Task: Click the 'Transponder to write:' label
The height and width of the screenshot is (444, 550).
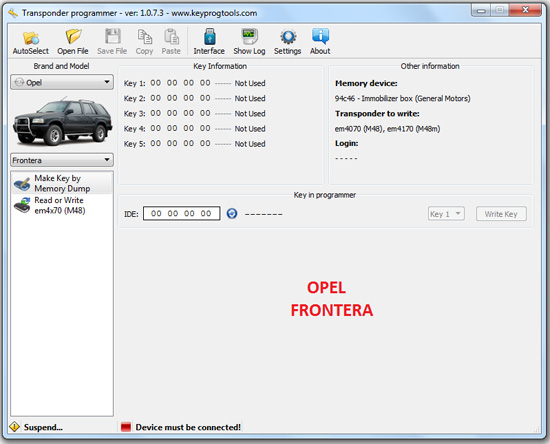Action: coord(377,114)
